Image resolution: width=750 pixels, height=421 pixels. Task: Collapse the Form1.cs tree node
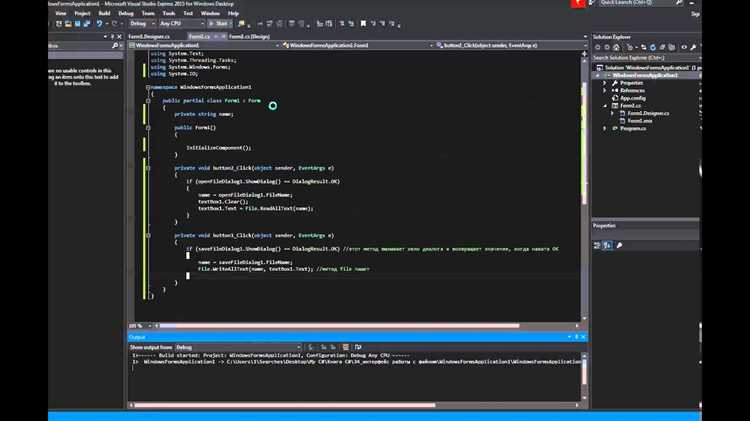[605, 106]
